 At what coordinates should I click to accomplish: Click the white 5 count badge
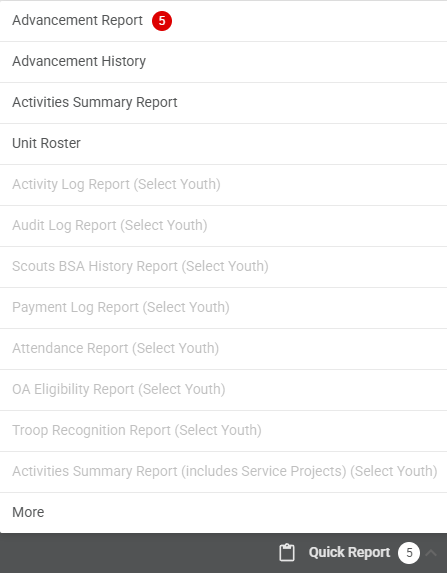click(x=409, y=553)
